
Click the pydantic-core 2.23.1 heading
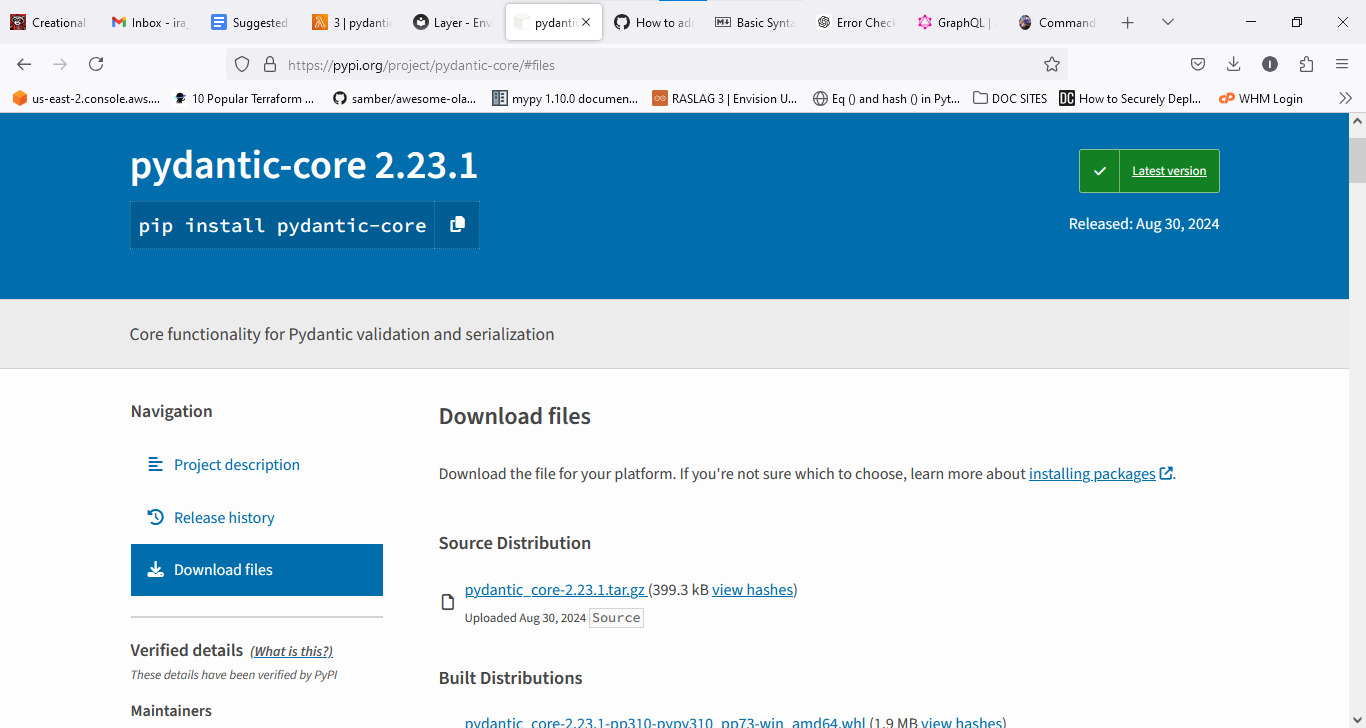304,165
